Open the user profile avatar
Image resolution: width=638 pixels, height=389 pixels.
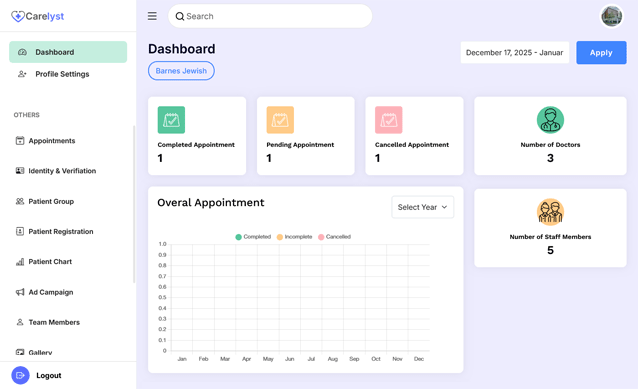pyautogui.click(x=612, y=16)
